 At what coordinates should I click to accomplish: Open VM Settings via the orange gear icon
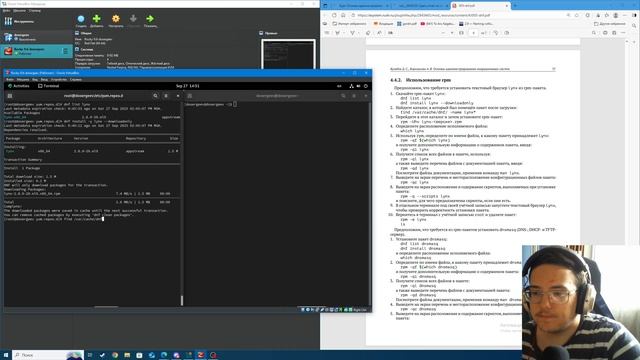pos(116,20)
